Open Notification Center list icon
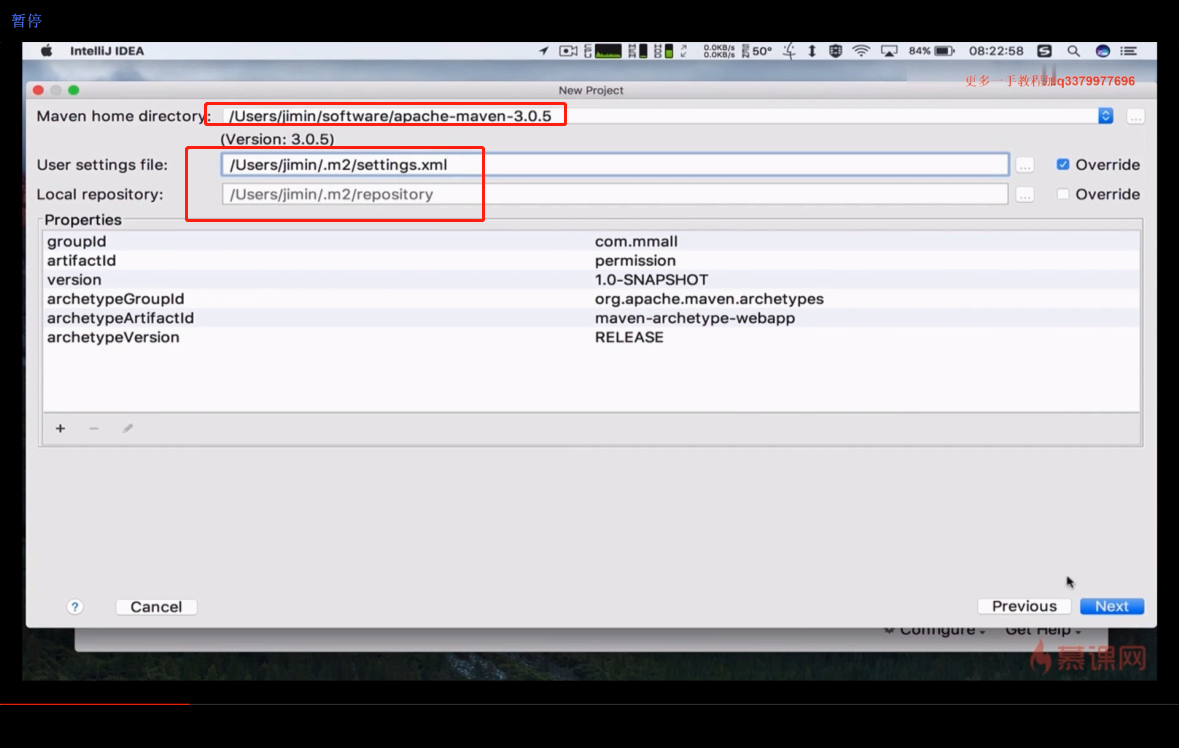The height and width of the screenshot is (748, 1179). pos(1129,51)
